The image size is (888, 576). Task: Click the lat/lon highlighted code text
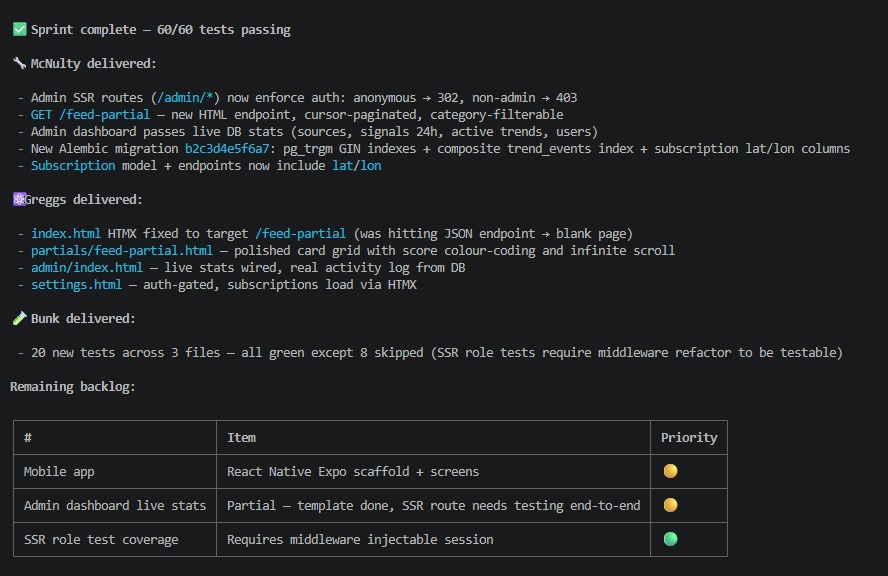356,166
